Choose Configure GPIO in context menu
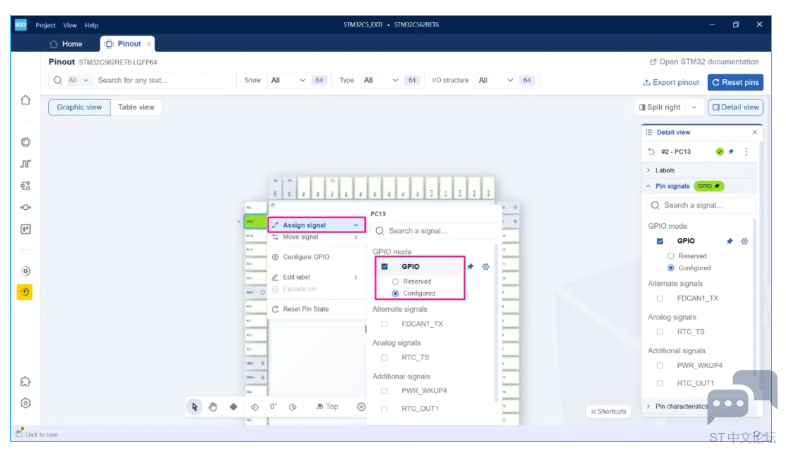The height and width of the screenshot is (453, 786). [315, 257]
